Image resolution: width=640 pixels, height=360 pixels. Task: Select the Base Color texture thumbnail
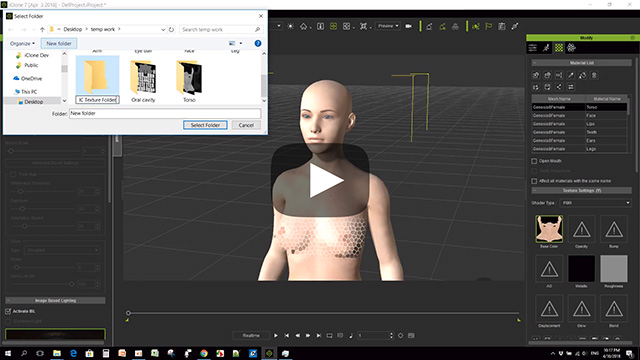(x=549, y=229)
